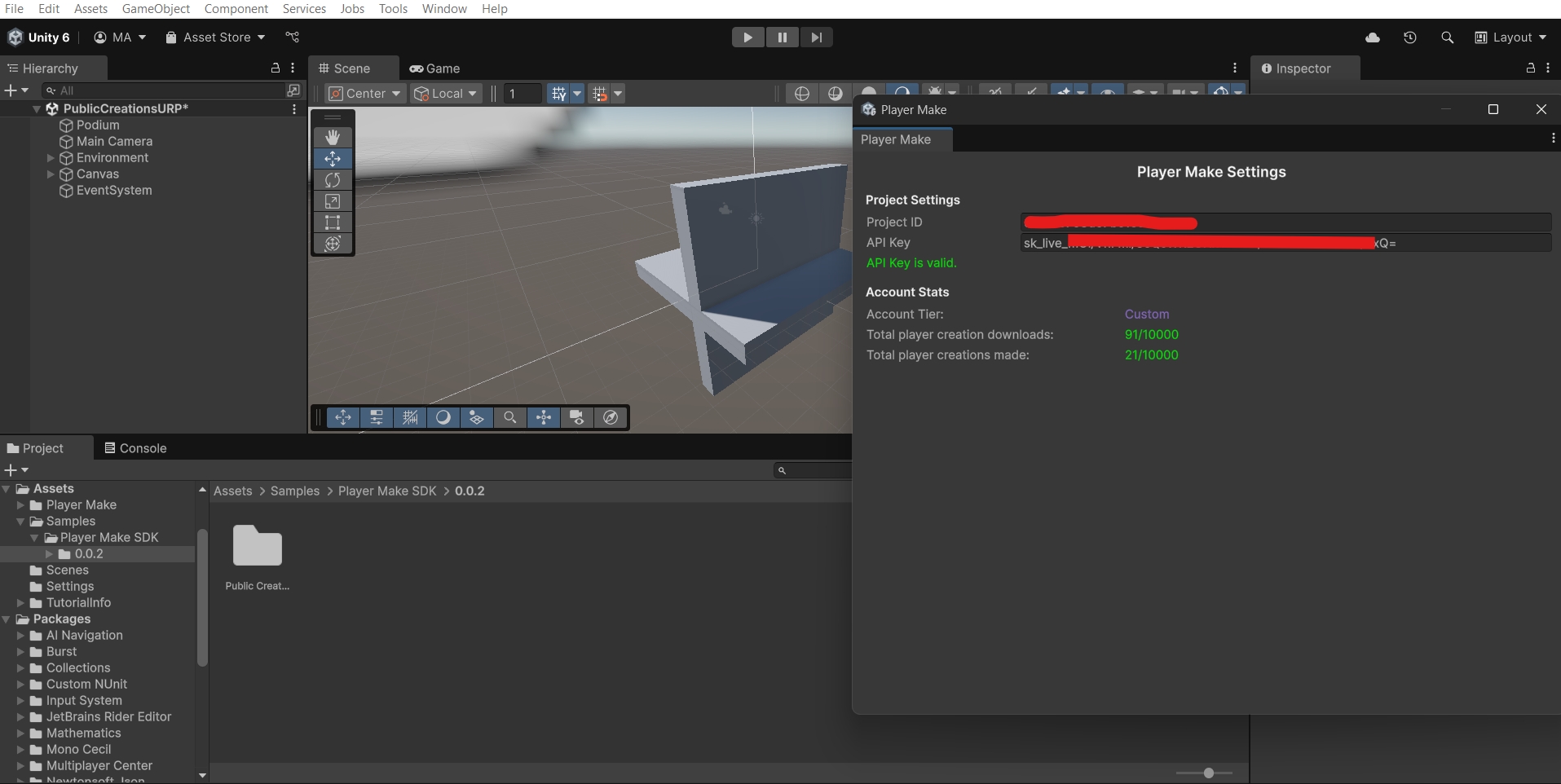Open the version history icon
Viewport: 1561px width, 784px height.
[x=1410, y=37]
